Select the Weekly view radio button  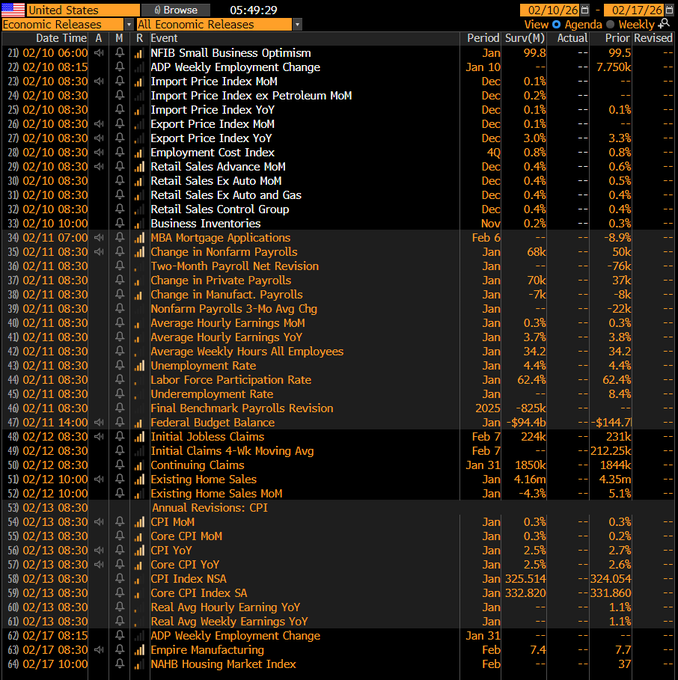(611, 24)
